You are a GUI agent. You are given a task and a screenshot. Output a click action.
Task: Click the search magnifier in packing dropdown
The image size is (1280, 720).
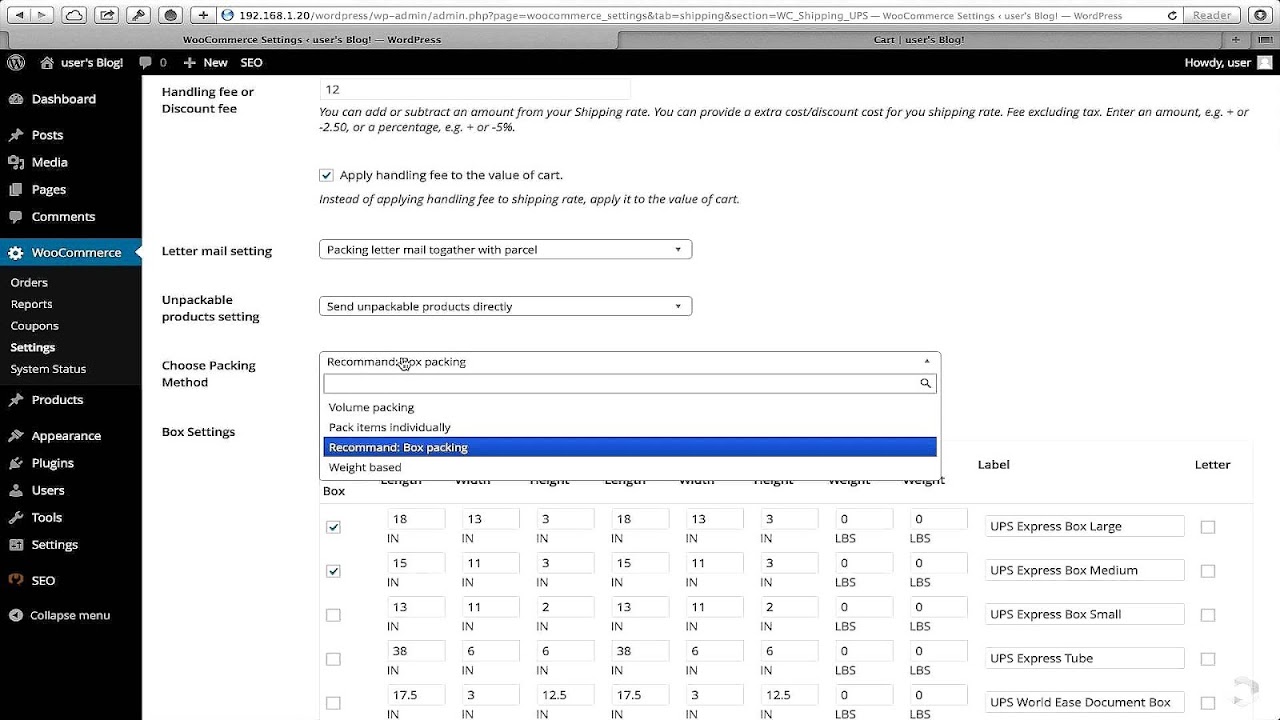coord(925,383)
